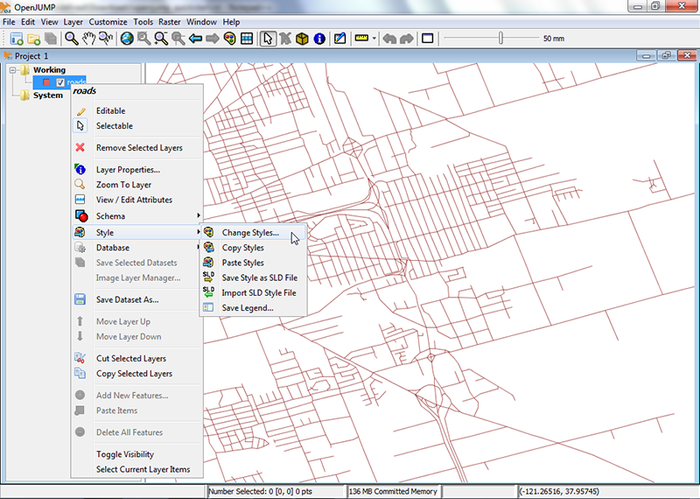Image resolution: width=700 pixels, height=499 pixels.
Task: Click the Project 1 window title
Action: click(x=31, y=56)
